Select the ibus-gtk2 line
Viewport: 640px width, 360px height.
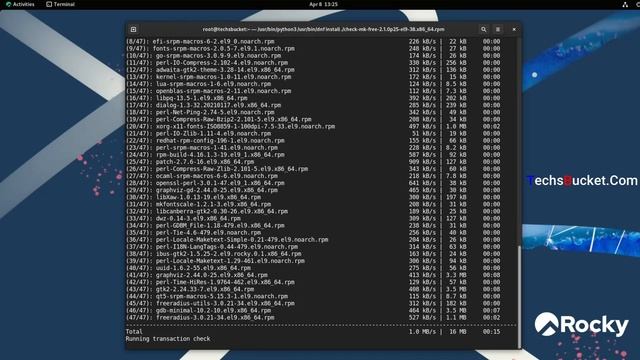pos(313,254)
